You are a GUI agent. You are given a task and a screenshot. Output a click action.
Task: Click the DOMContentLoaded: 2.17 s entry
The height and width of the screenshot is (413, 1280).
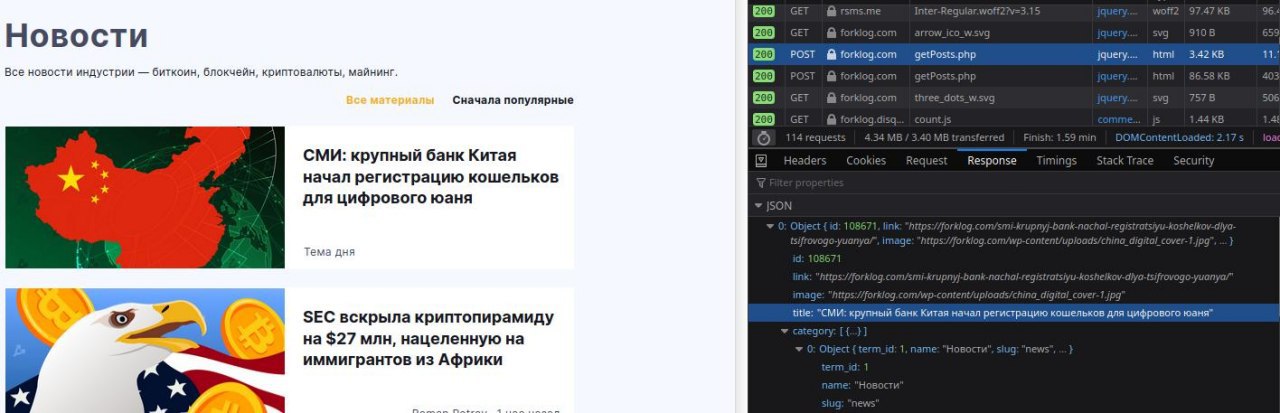coord(1179,138)
